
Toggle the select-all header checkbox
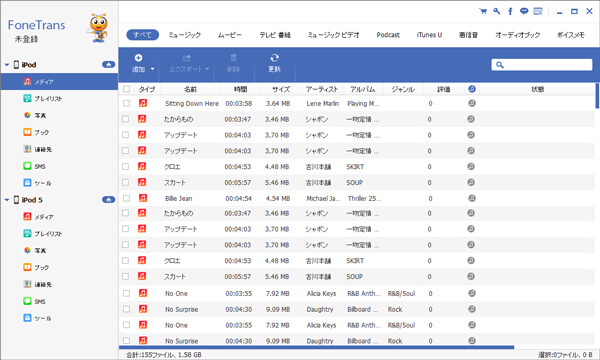126,89
